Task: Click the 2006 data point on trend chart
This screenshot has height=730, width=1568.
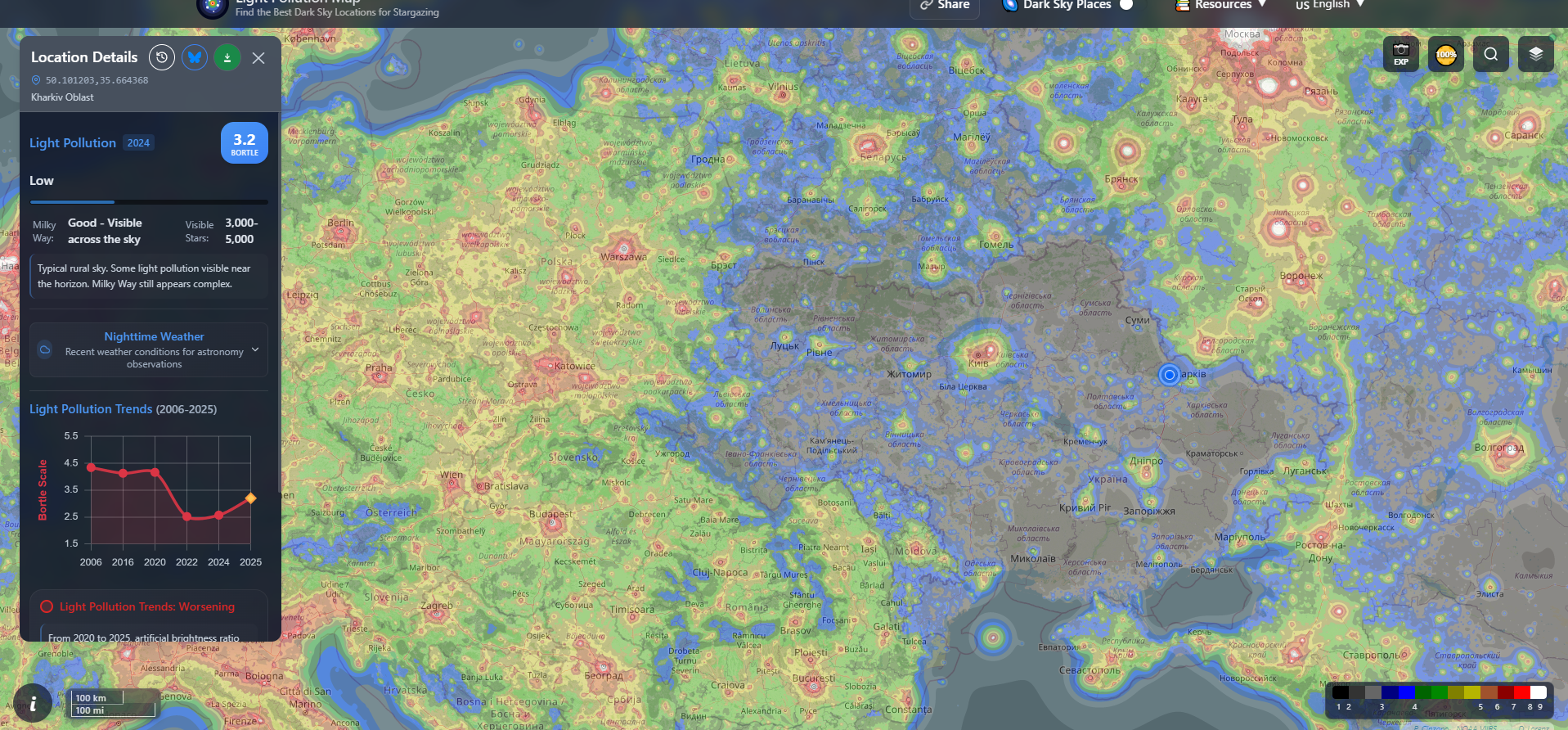Action: [x=91, y=467]
